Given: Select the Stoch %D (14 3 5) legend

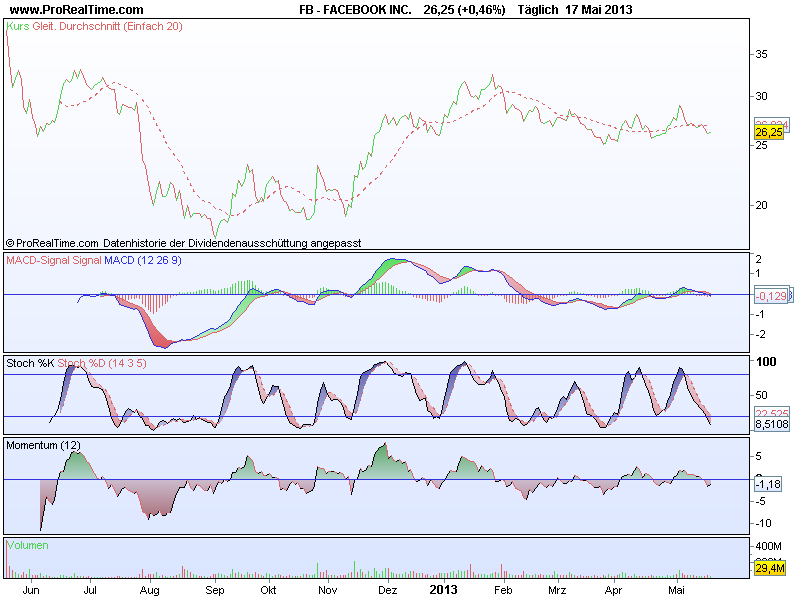Looking at the screenshot, I should tap(102, 363).
